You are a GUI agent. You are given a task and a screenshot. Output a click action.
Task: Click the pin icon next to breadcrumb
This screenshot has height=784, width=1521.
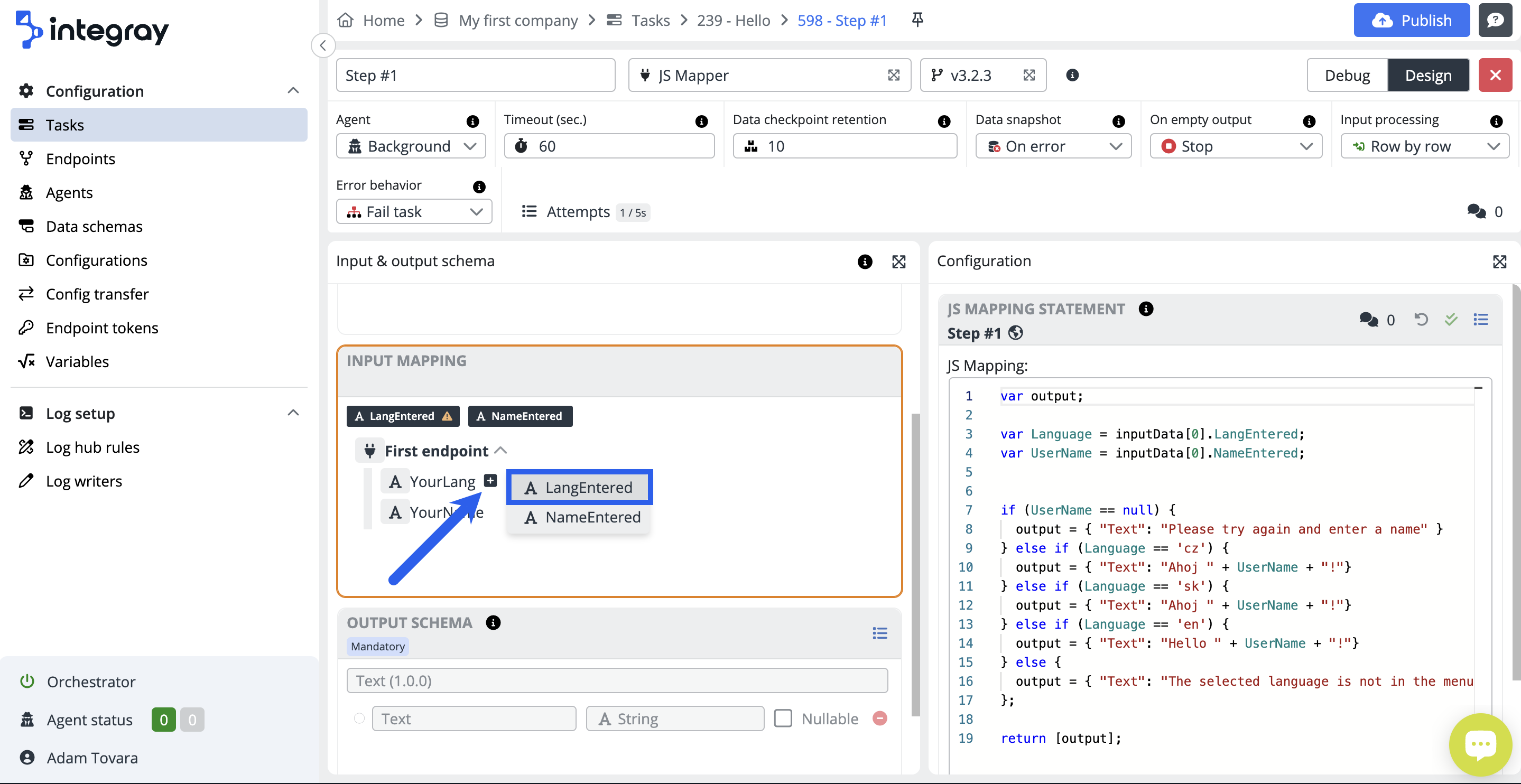[x=917, y=20]
